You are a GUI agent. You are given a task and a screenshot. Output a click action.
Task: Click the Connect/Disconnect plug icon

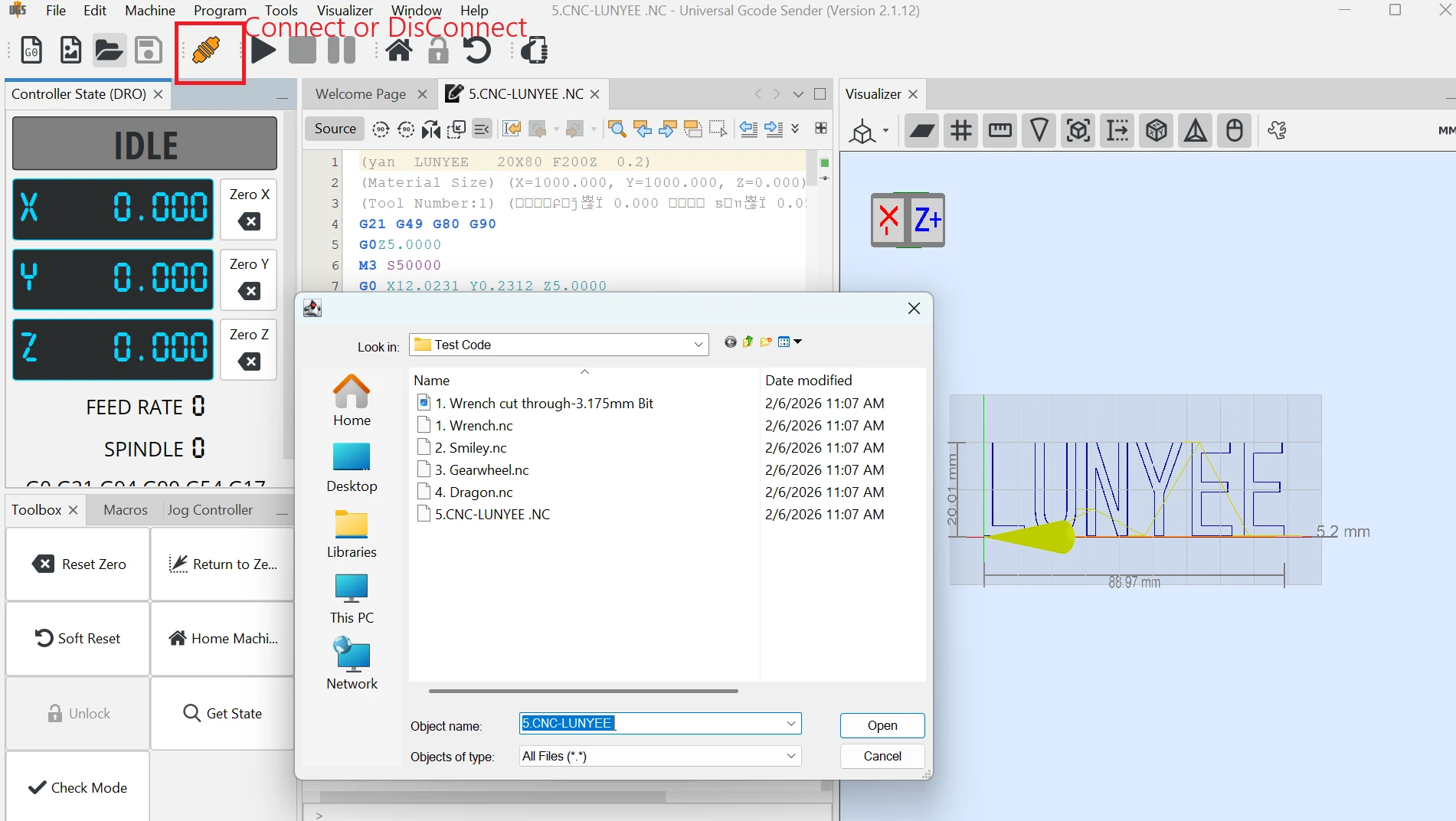pyautogui.click(x=207, y=51)
